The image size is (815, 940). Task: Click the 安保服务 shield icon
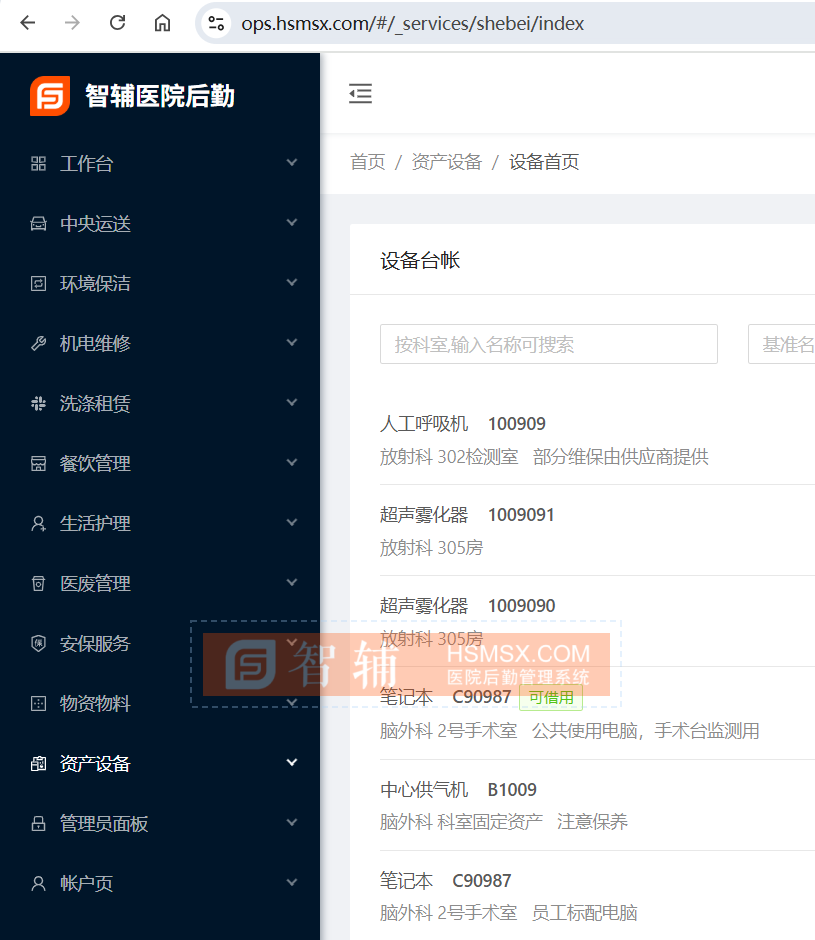point(39,644)
